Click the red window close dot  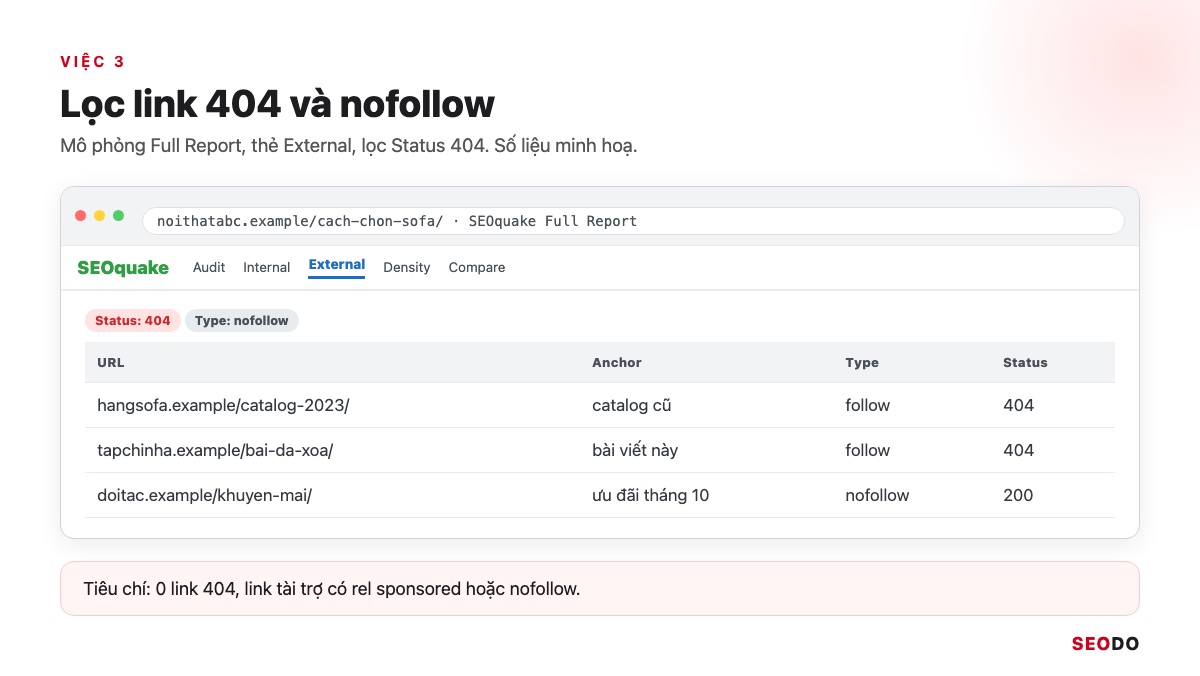tap(81, 216)
